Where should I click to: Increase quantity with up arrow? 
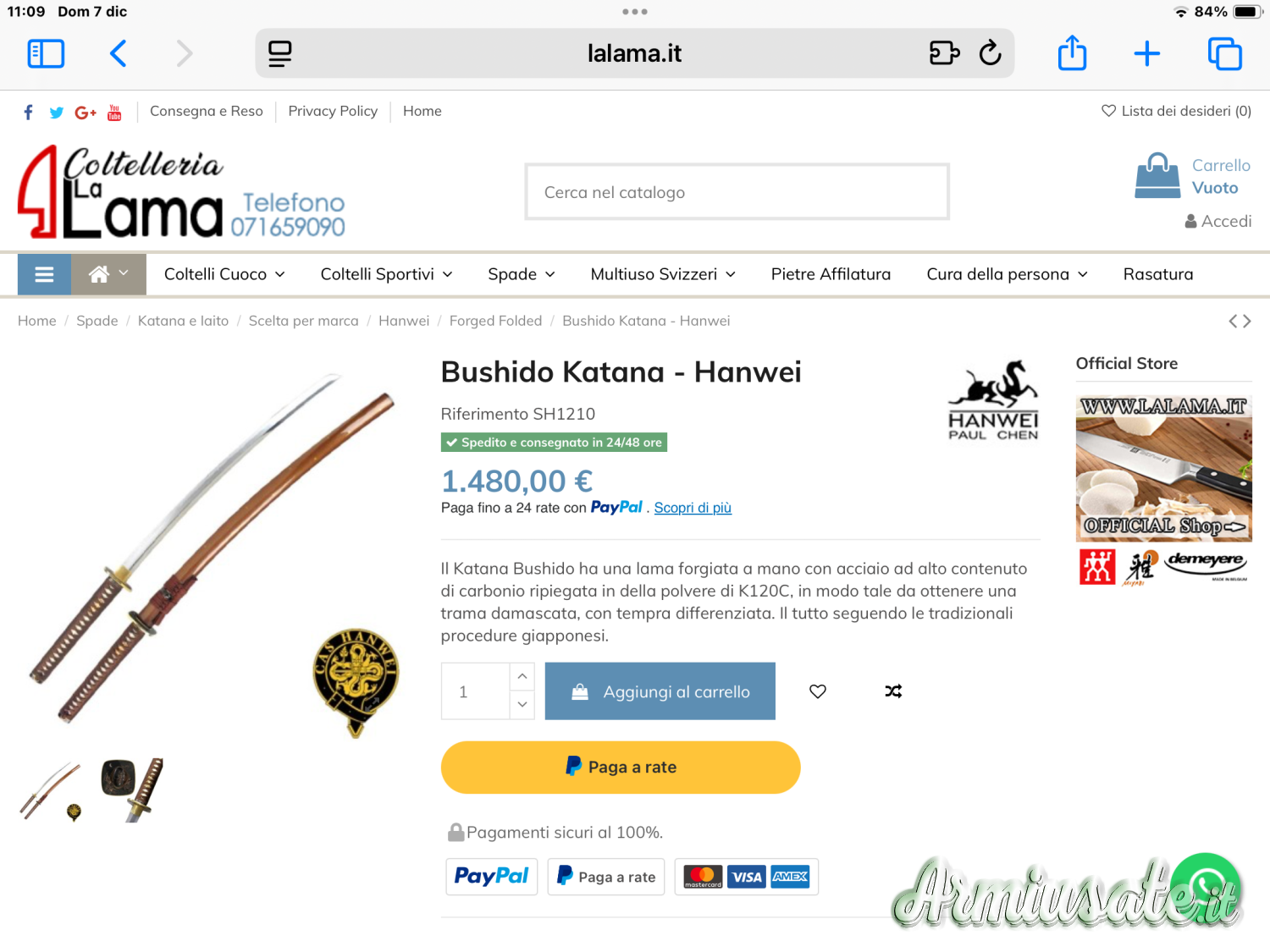click(522, 676)
